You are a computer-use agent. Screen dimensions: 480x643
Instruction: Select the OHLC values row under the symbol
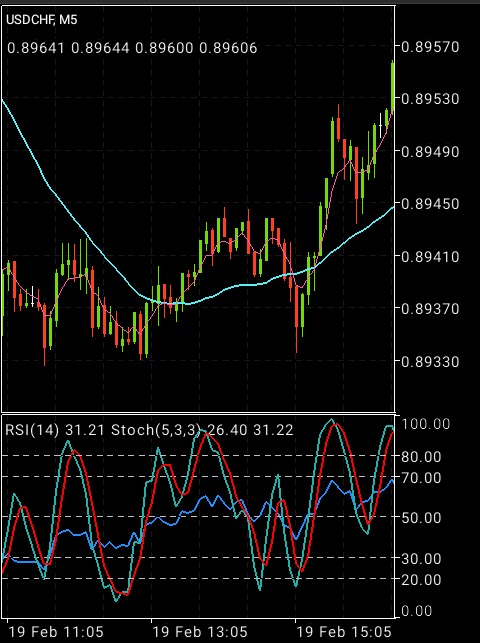point(132,48)
